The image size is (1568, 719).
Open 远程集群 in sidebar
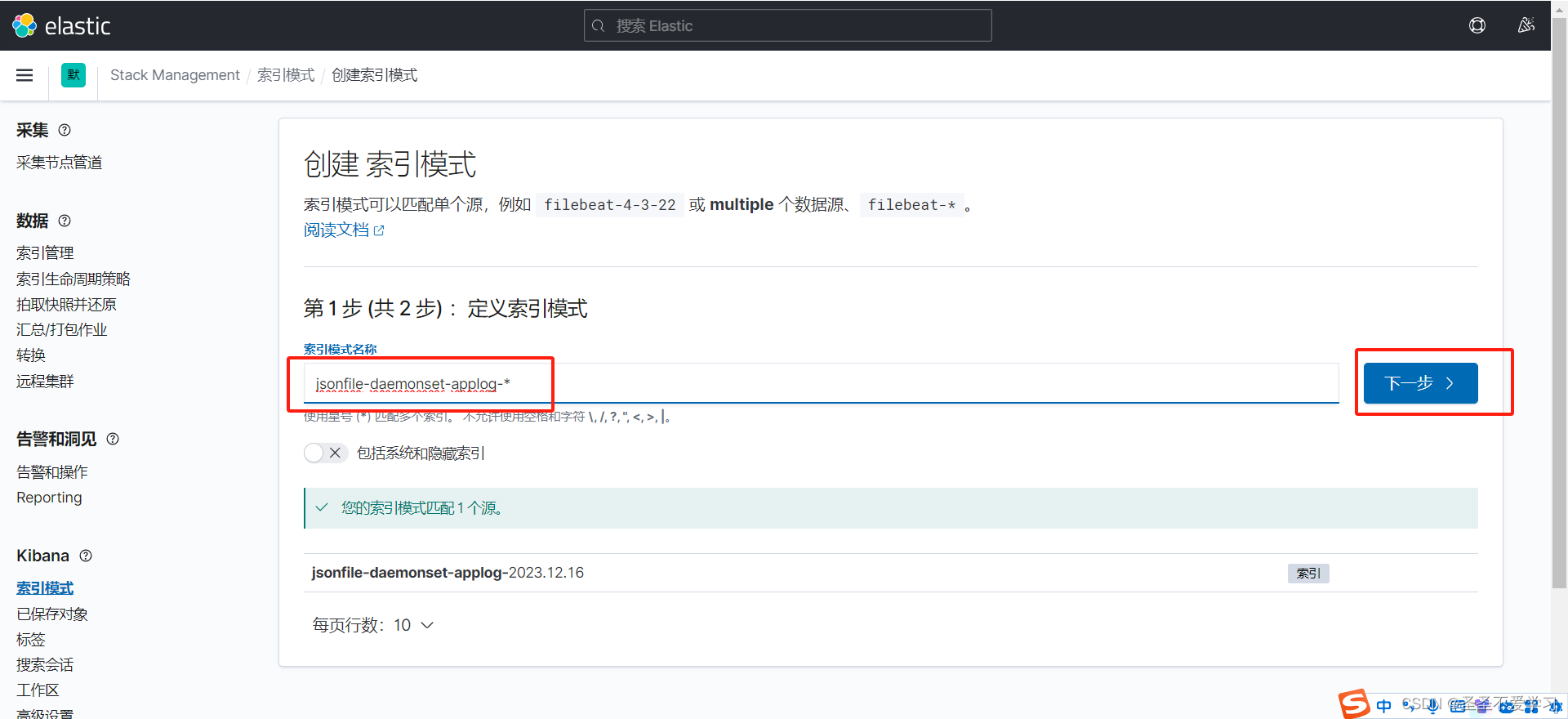click(x=45, y=381)
